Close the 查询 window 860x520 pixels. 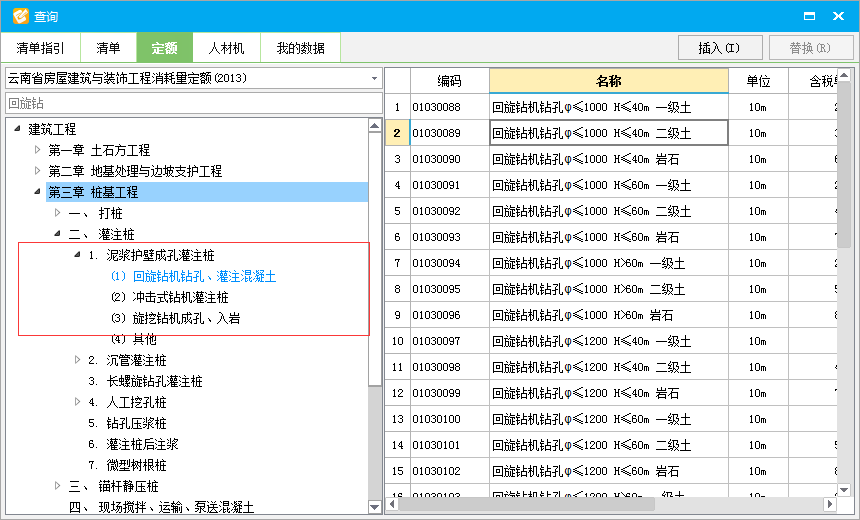click(838, 16)
